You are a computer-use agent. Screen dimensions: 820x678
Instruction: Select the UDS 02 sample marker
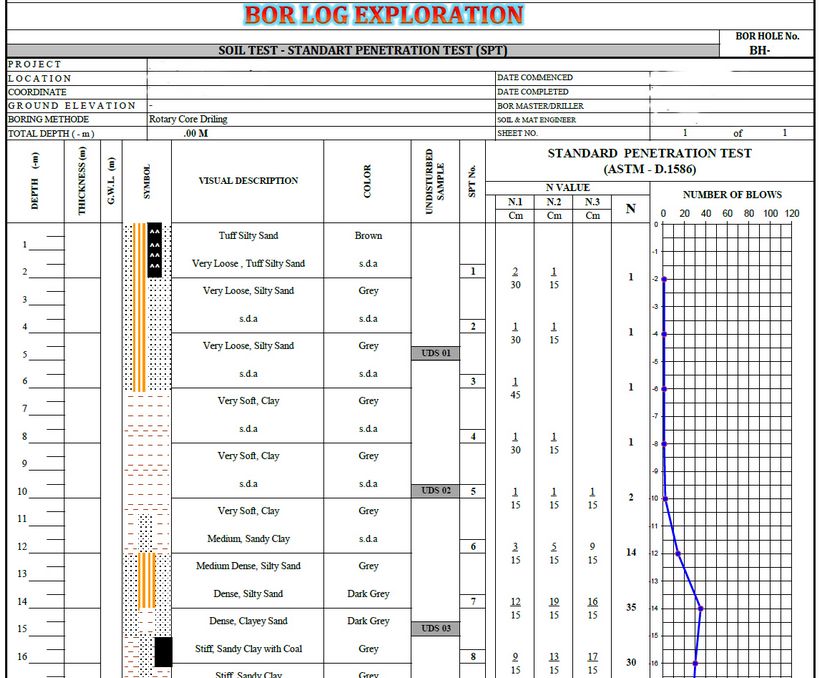click(436, 491)
